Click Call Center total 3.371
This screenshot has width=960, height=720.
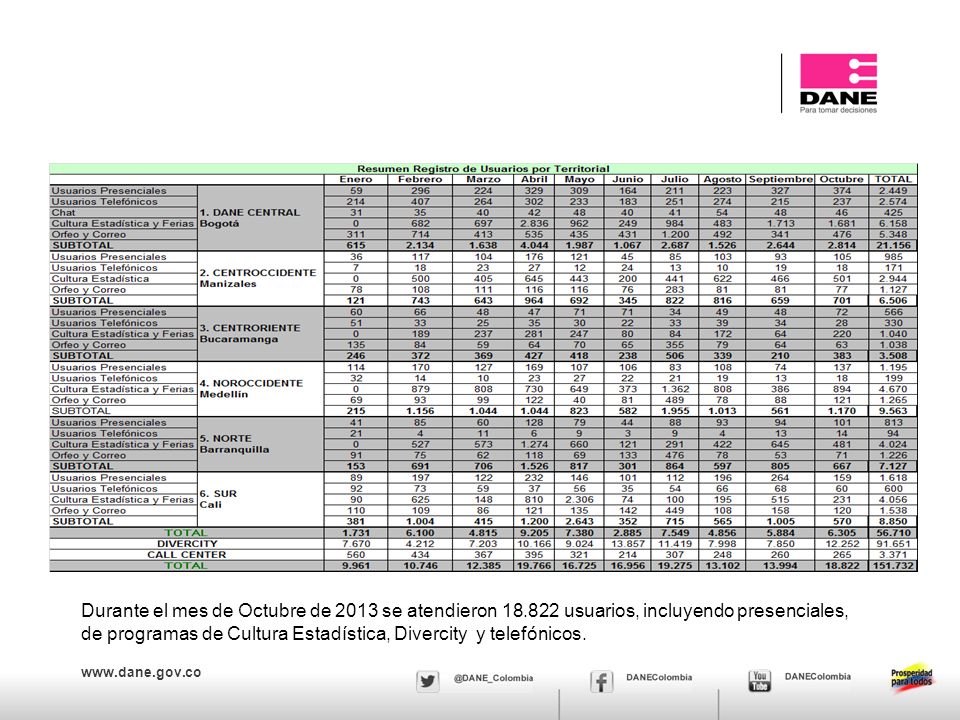pyautogui.click(x=893, y=555)
